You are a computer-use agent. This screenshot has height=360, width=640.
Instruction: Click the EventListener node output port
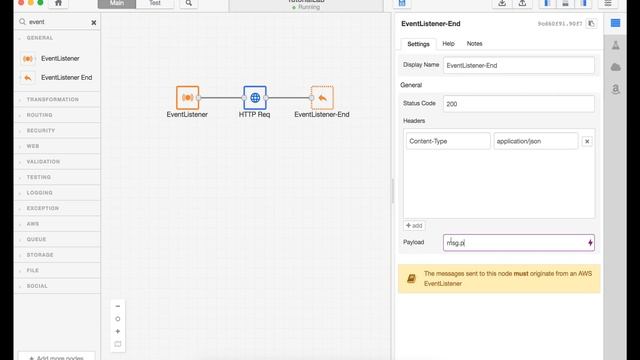[x=198, y=98]
